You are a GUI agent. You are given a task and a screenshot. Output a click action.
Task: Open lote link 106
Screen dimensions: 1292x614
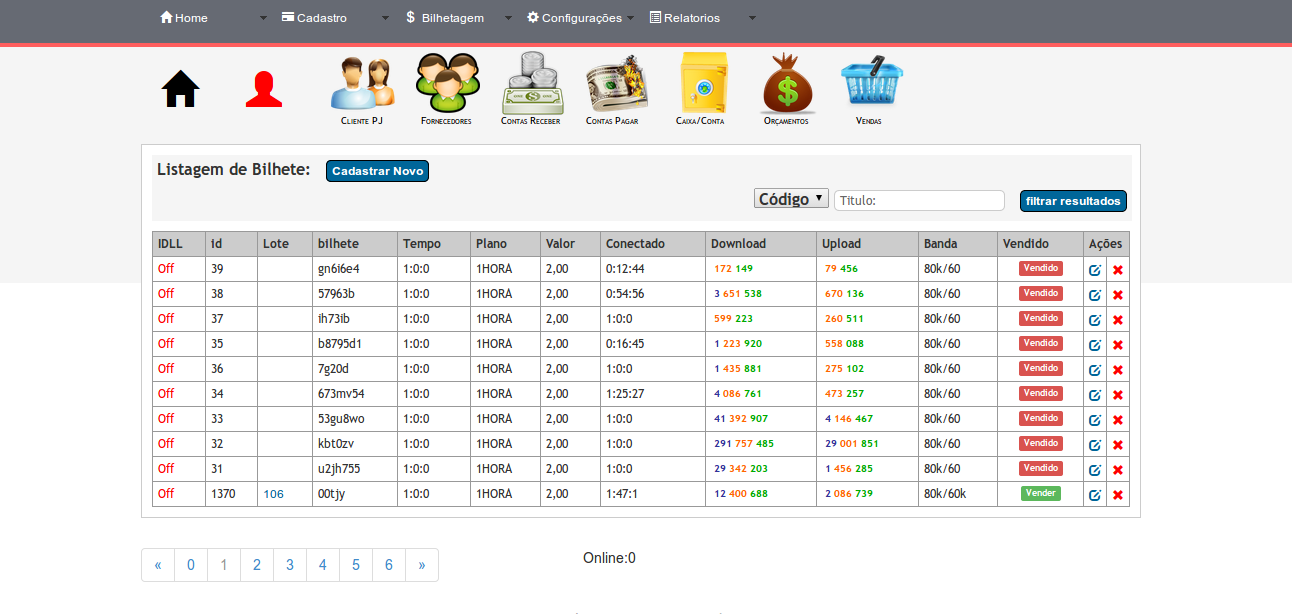(x=273, y=494)
